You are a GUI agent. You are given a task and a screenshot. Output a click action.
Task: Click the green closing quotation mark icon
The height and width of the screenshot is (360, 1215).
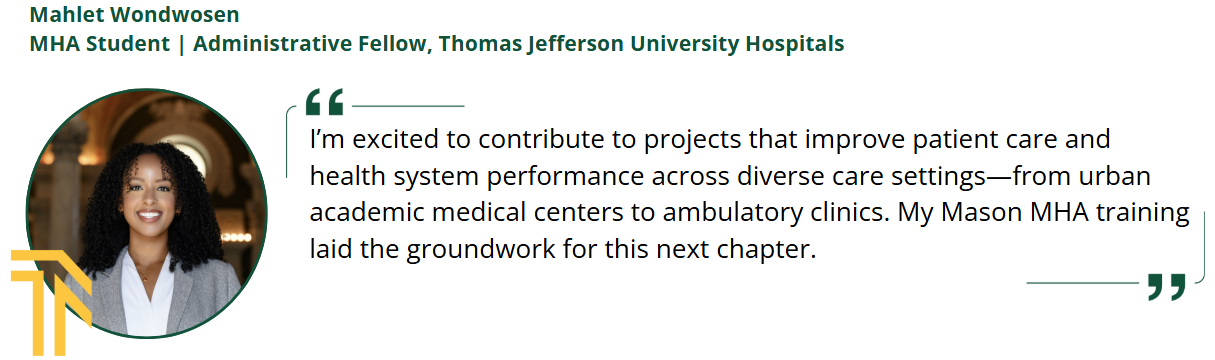coord(1166,286)
